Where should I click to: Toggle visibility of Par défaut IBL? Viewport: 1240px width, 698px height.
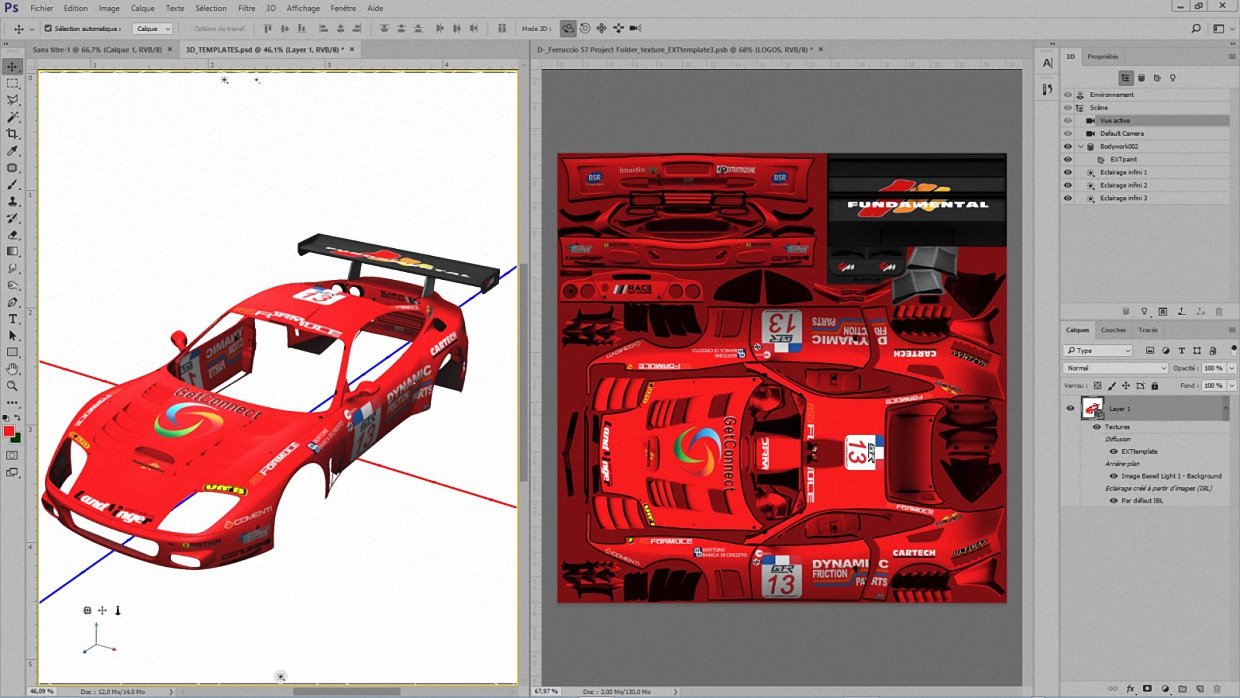click(1113, 500)
